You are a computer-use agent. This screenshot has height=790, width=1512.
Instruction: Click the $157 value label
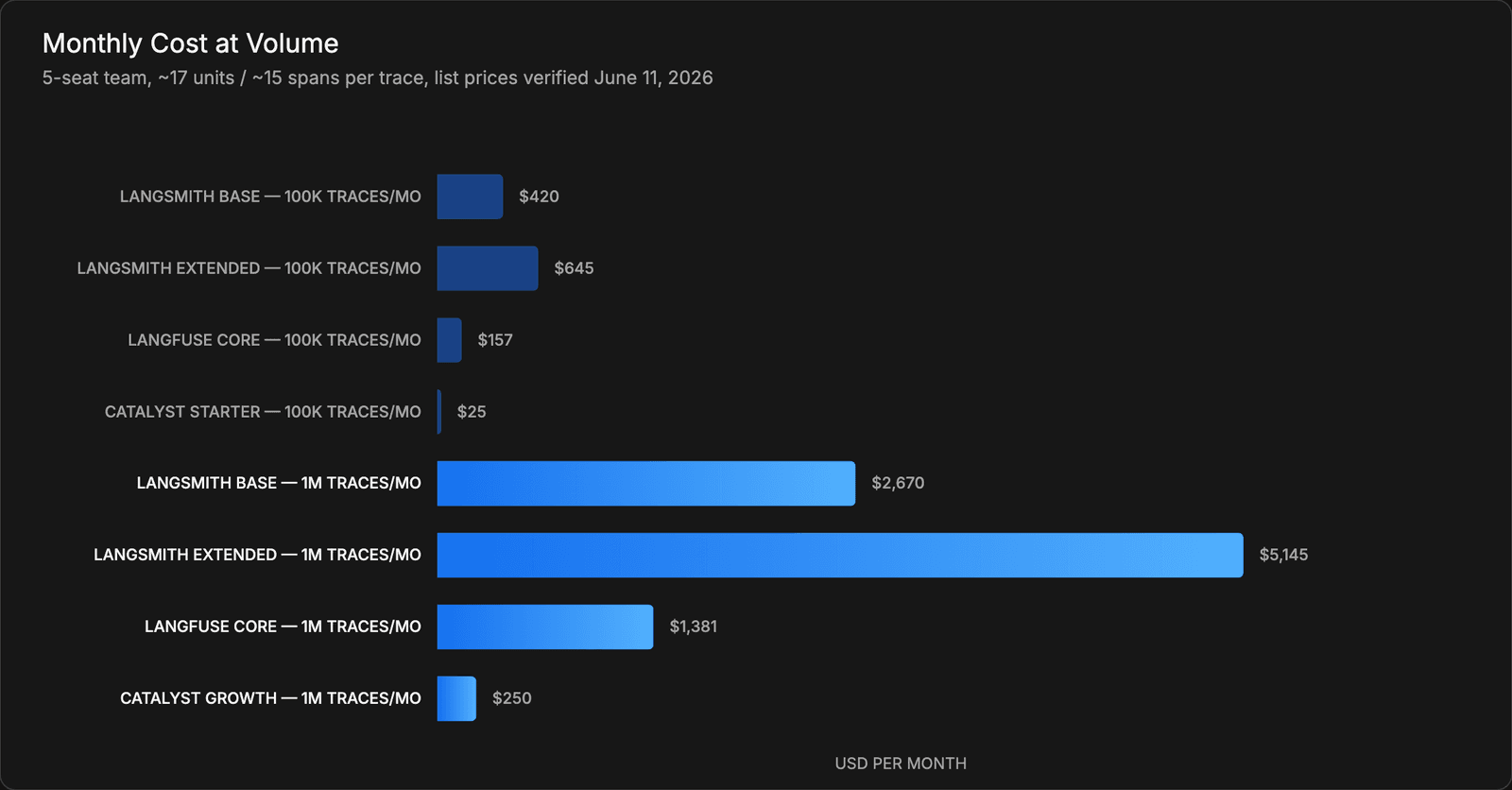tap(495, 340)
